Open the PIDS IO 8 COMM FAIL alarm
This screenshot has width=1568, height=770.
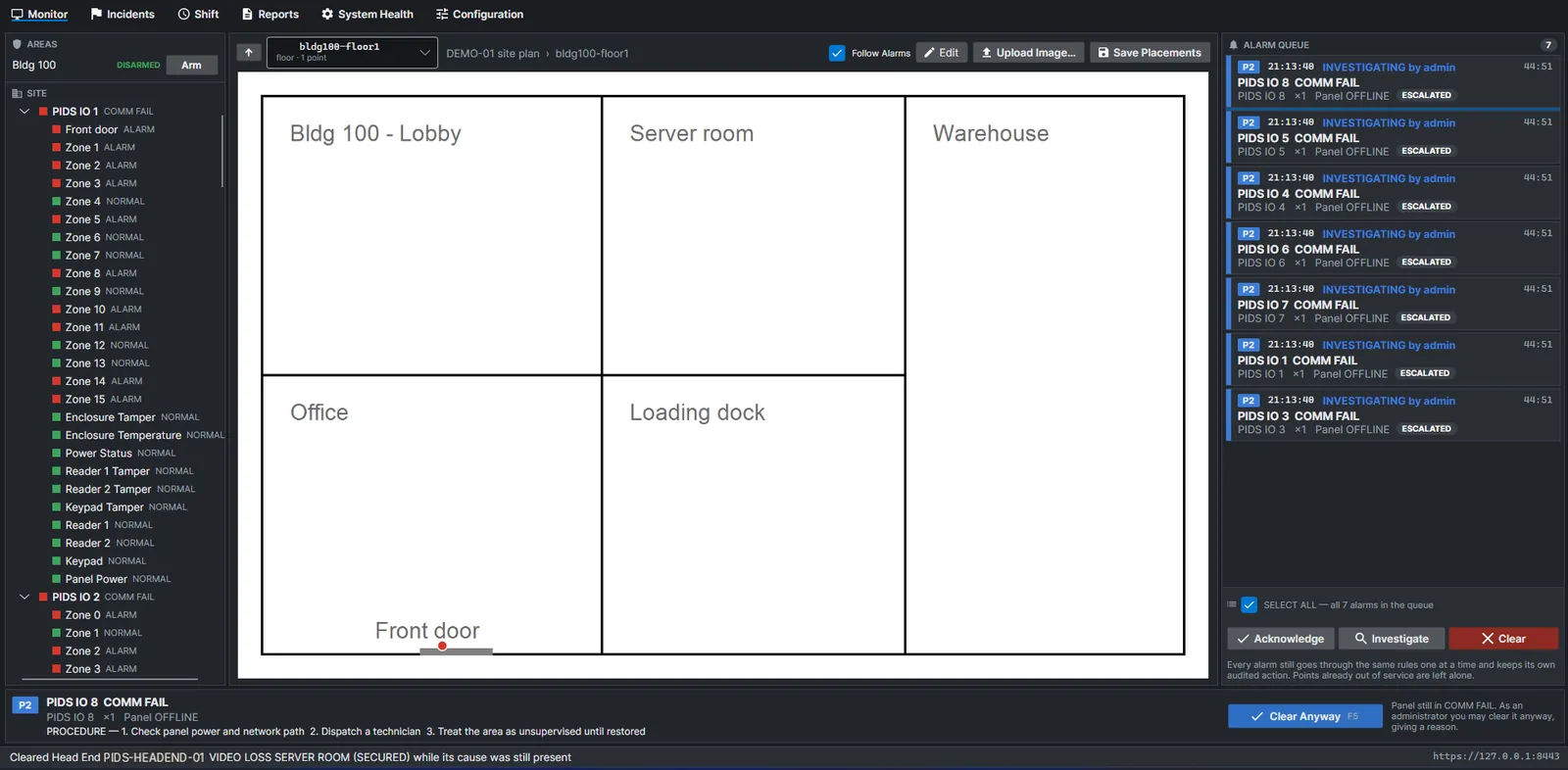1392,81
